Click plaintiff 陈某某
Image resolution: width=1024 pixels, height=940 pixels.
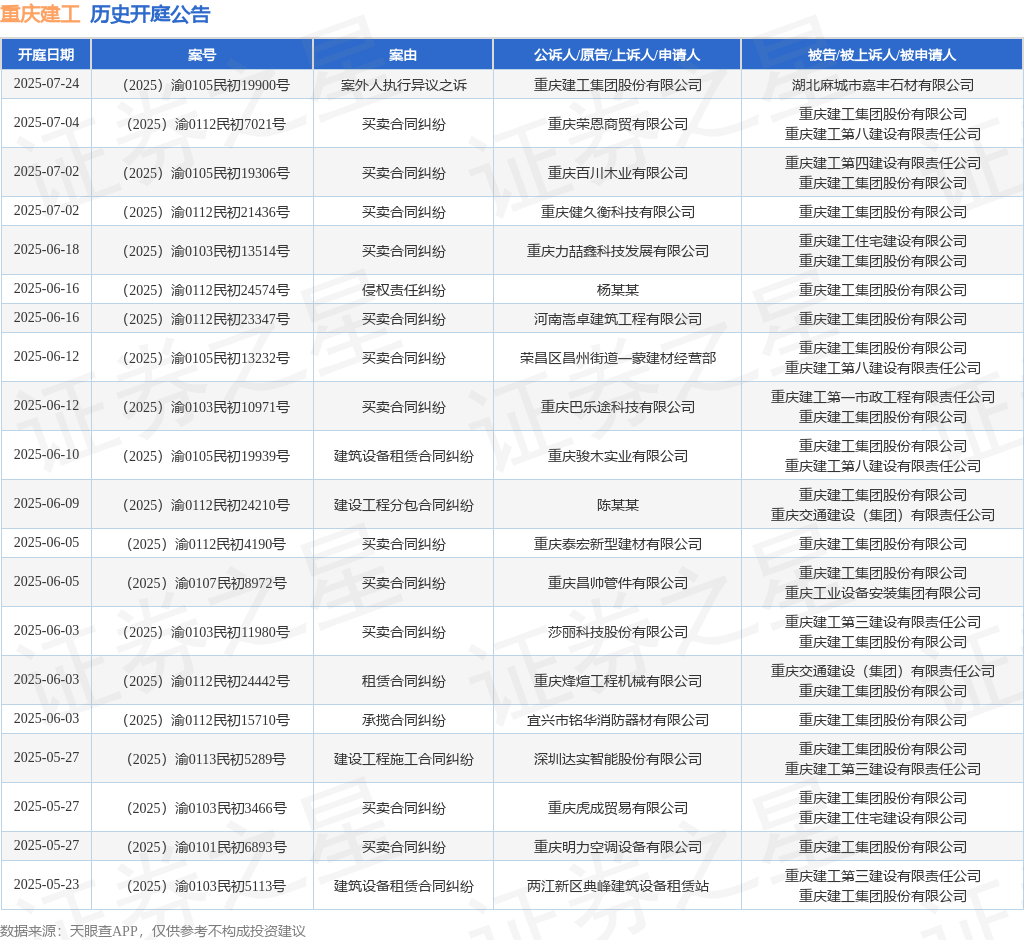click(618, 505)
